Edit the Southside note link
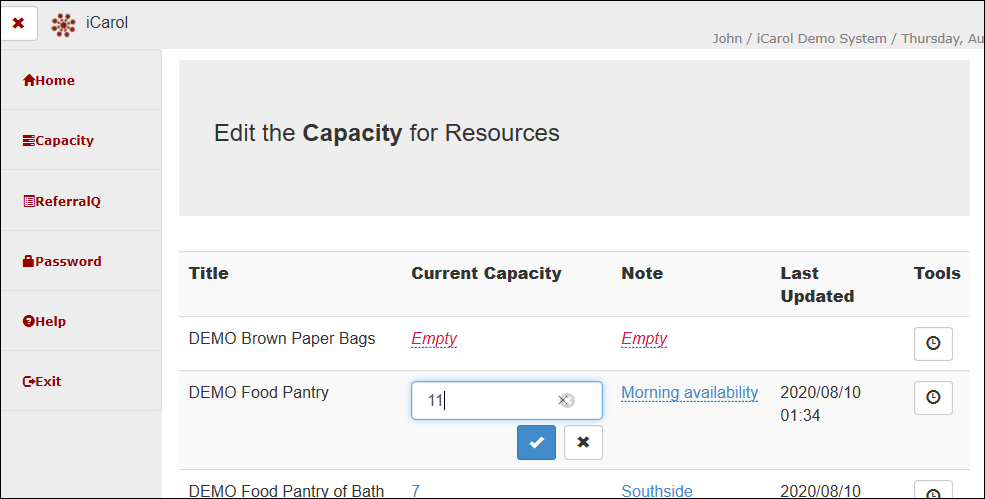The width and height of the screenshot is (985, 499). tap(657, 491)
